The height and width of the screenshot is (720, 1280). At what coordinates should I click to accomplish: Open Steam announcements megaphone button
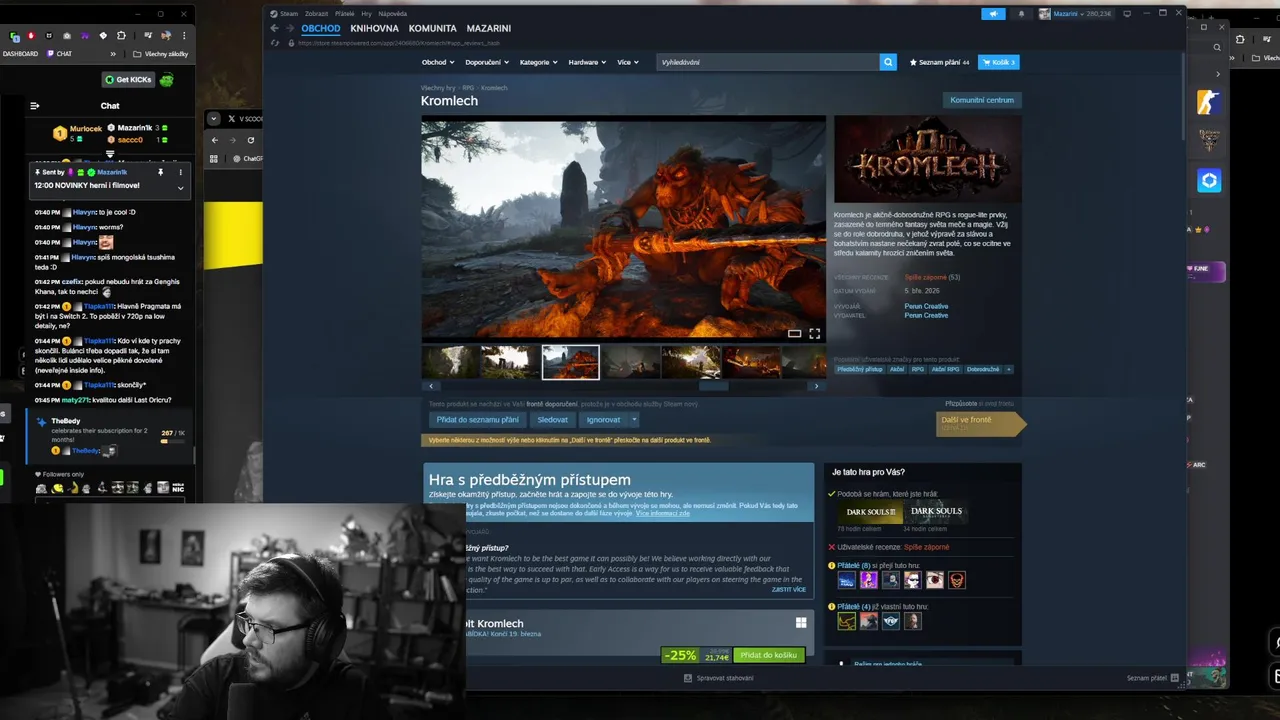click(x=993, y=14)
